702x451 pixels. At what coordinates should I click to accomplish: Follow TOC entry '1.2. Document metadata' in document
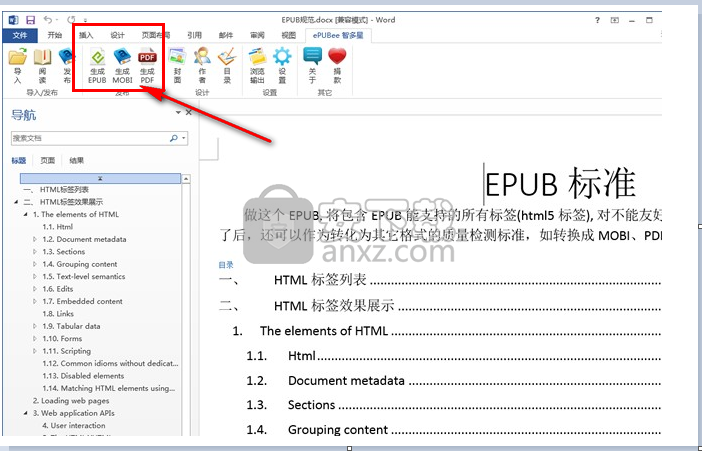(346, 381)
